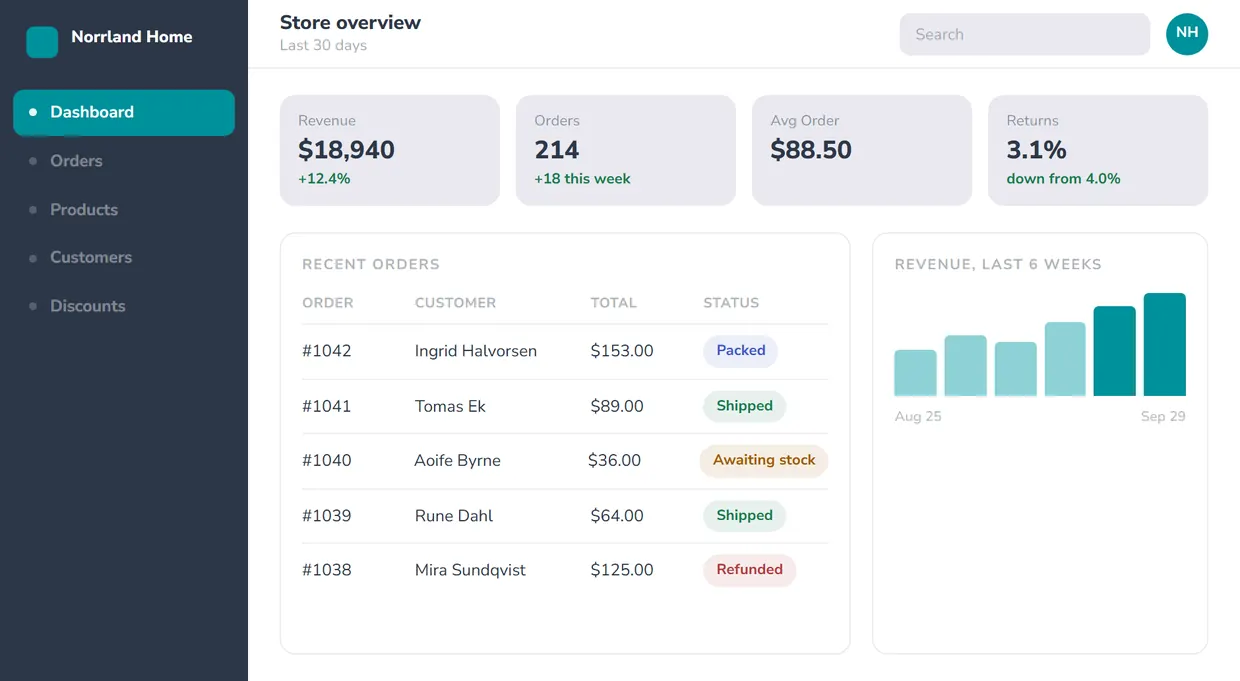Click the Awaiting stock status badge

764,461
